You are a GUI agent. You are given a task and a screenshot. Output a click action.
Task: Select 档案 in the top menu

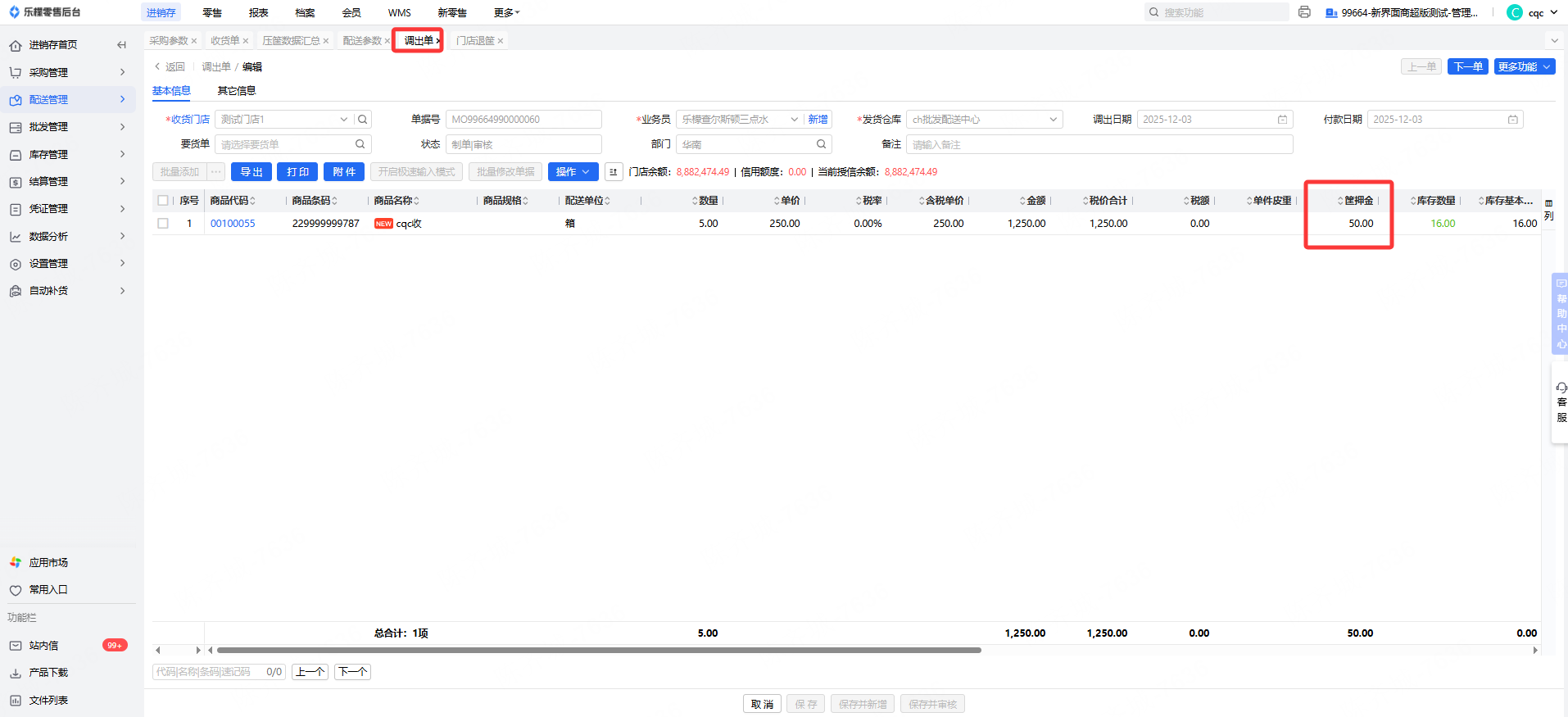[x=305, y=12]
